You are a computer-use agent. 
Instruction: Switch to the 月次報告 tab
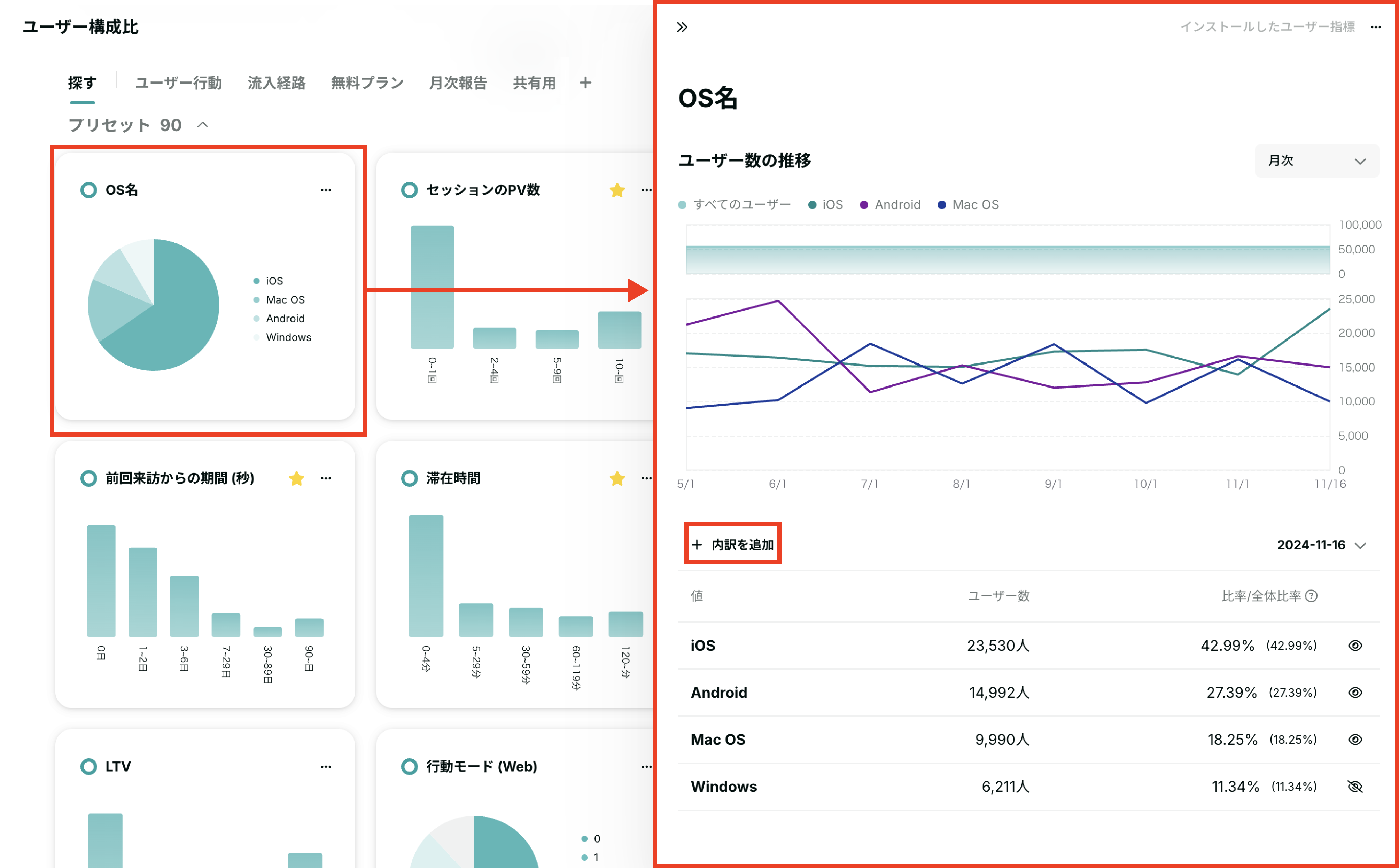coord(458,83)
